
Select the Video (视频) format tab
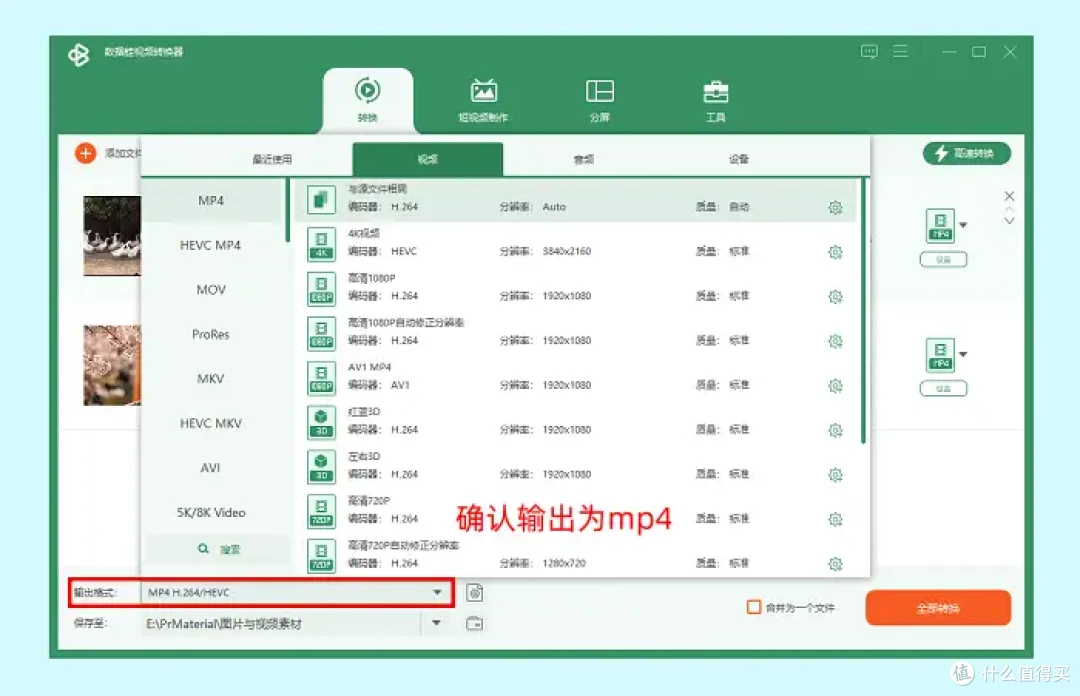[428, 159]
